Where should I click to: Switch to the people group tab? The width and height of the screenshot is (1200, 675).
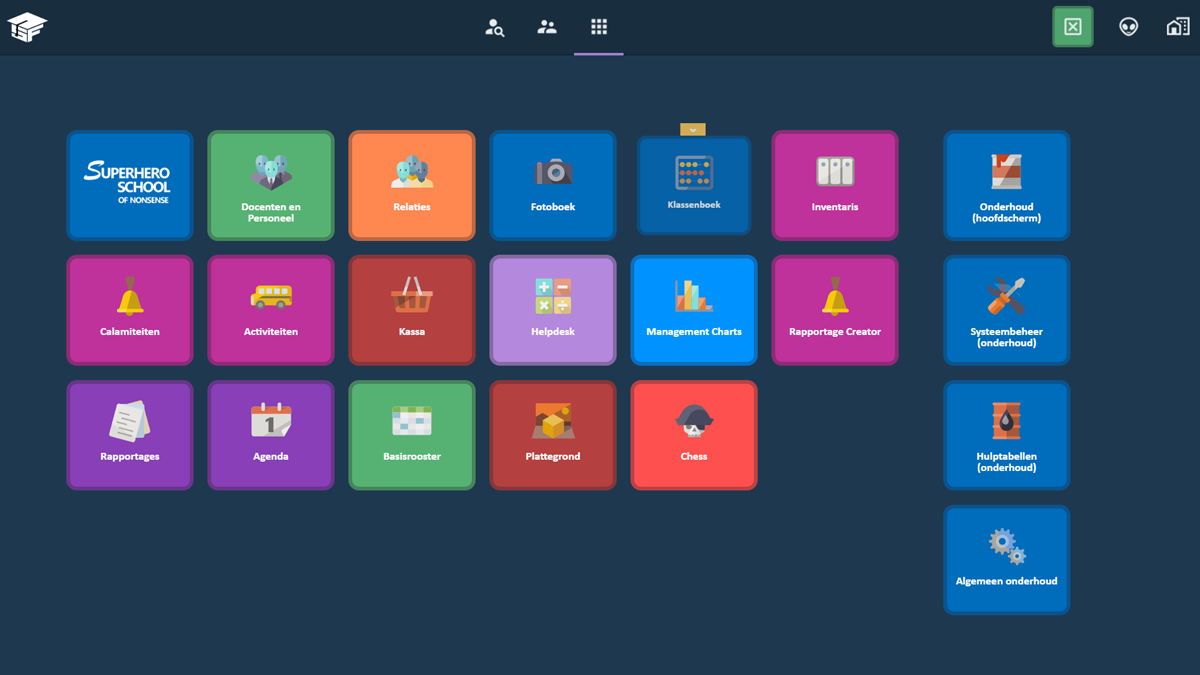pos(547,27)
